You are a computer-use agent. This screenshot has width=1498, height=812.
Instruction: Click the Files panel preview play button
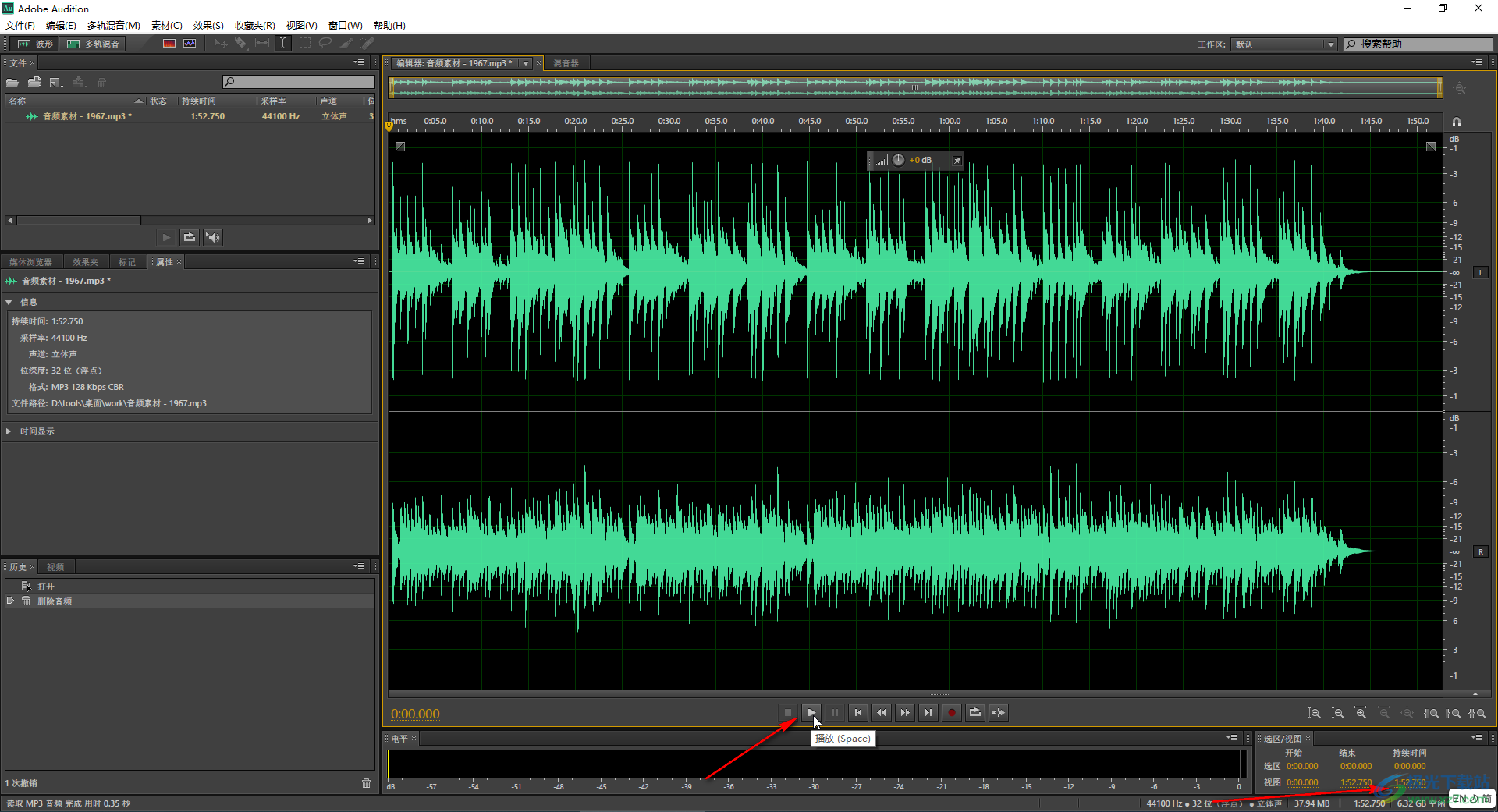point(166,237)
